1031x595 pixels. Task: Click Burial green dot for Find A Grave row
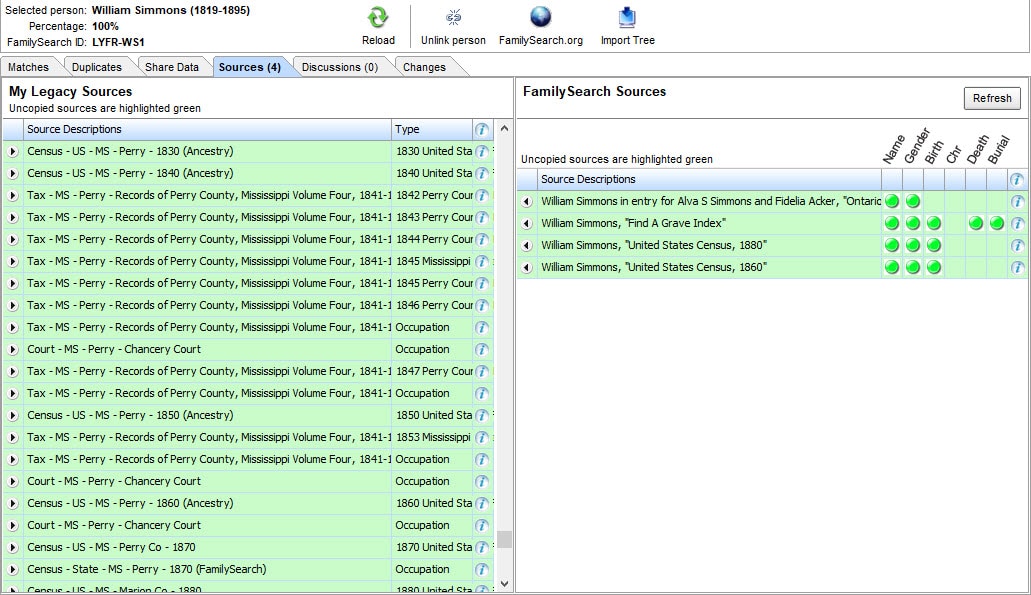click(997, 224)
